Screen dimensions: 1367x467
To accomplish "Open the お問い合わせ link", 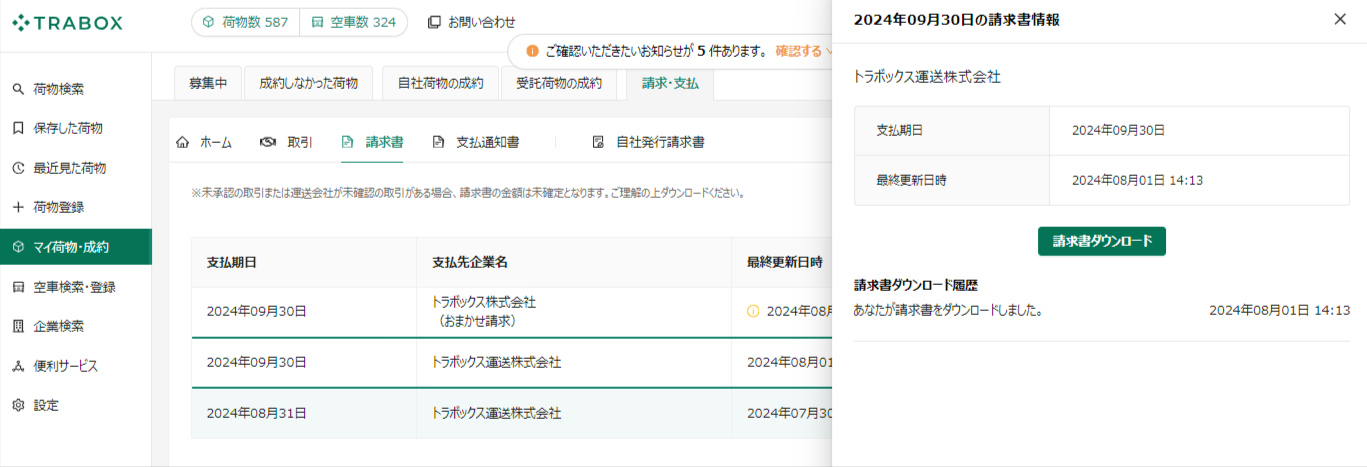I will point(472,22).
